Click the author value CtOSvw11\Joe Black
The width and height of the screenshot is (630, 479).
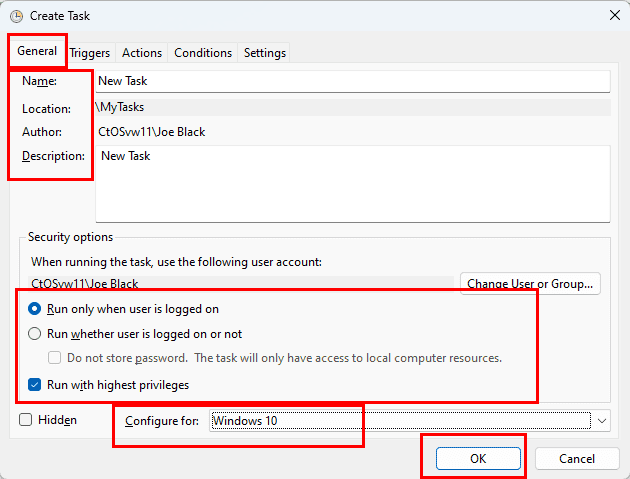click(151, 132)
